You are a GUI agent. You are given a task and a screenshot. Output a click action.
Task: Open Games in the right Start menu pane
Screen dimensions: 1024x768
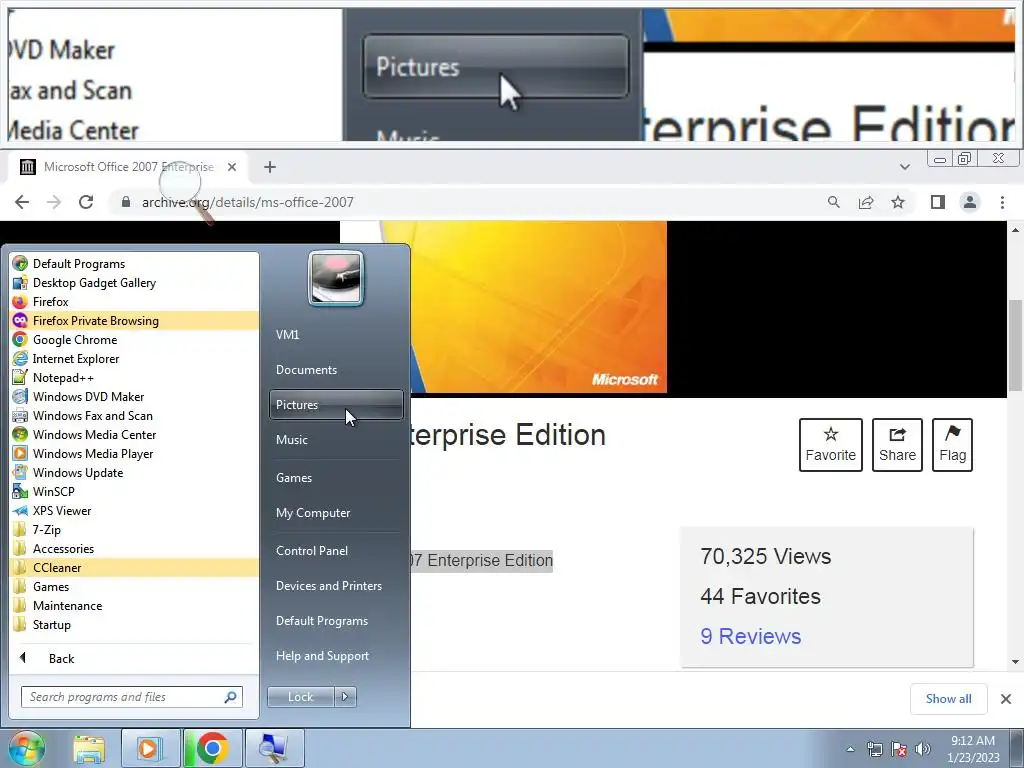click(336, 477)
